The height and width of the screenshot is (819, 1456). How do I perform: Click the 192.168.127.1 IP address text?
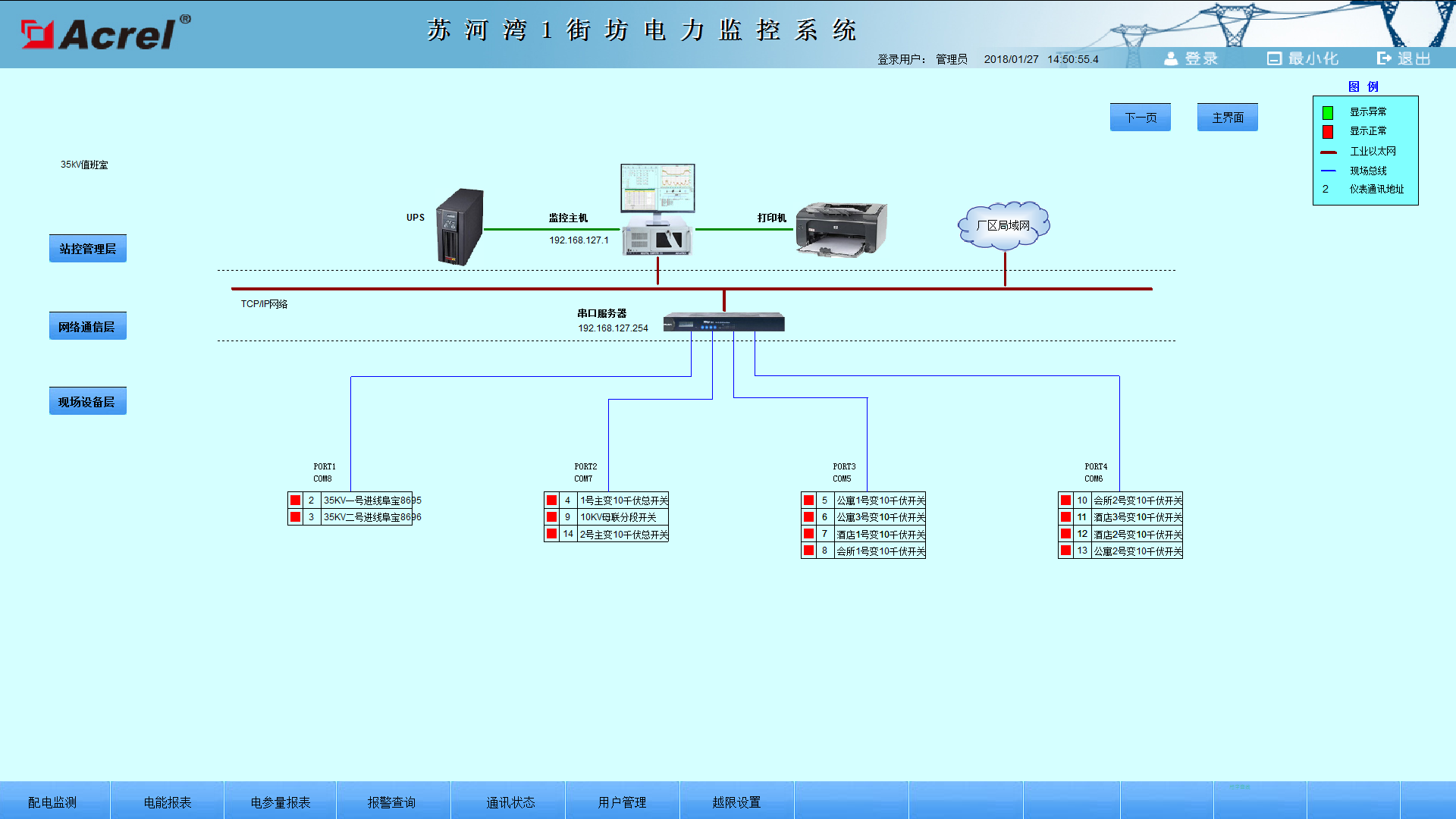pyautogui.click(x=579, y=240)
